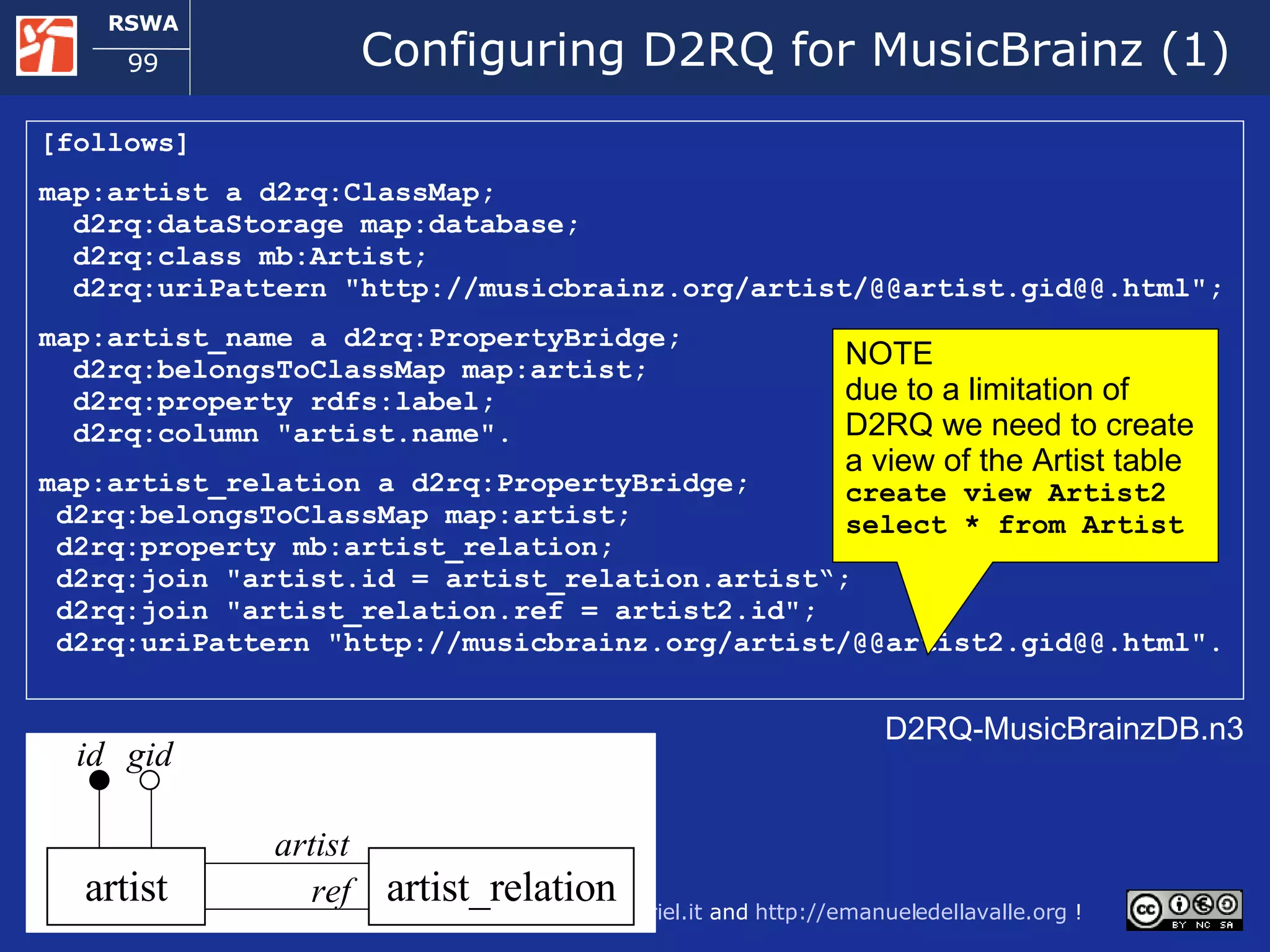Viewport: 1270px width, 952px height.
Task: Click the 'd2rq:dataStorage map:database;' line
Action: click(x=326, y=224)
